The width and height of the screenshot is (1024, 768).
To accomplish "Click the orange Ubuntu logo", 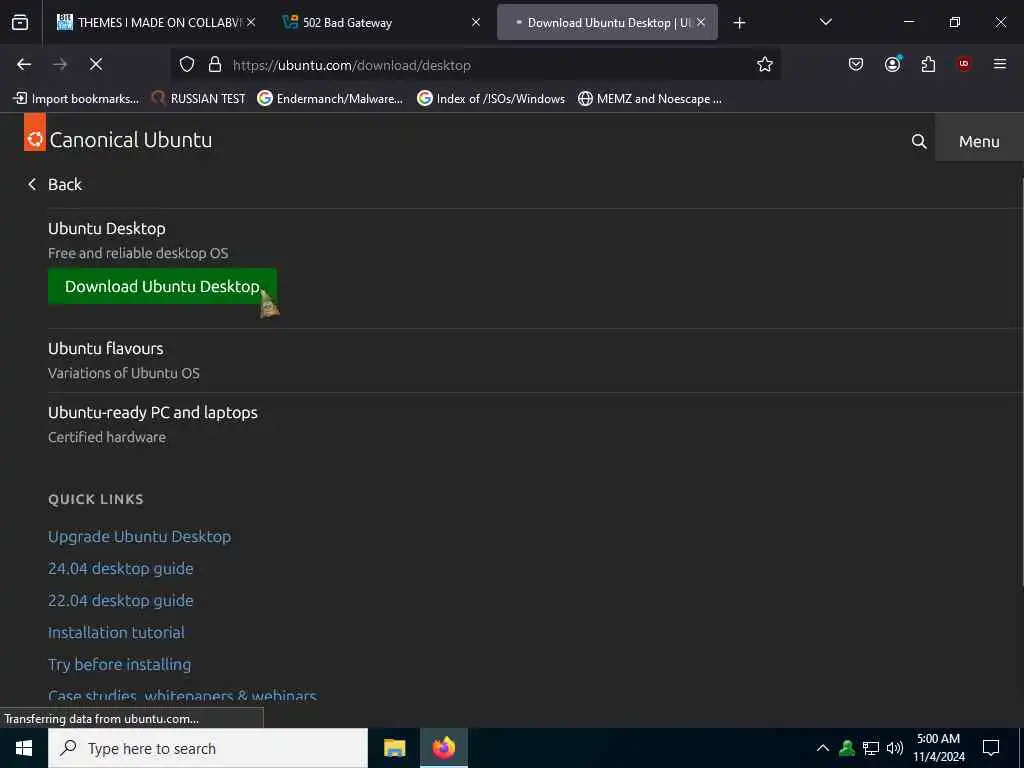I will [x=35, y=133].
